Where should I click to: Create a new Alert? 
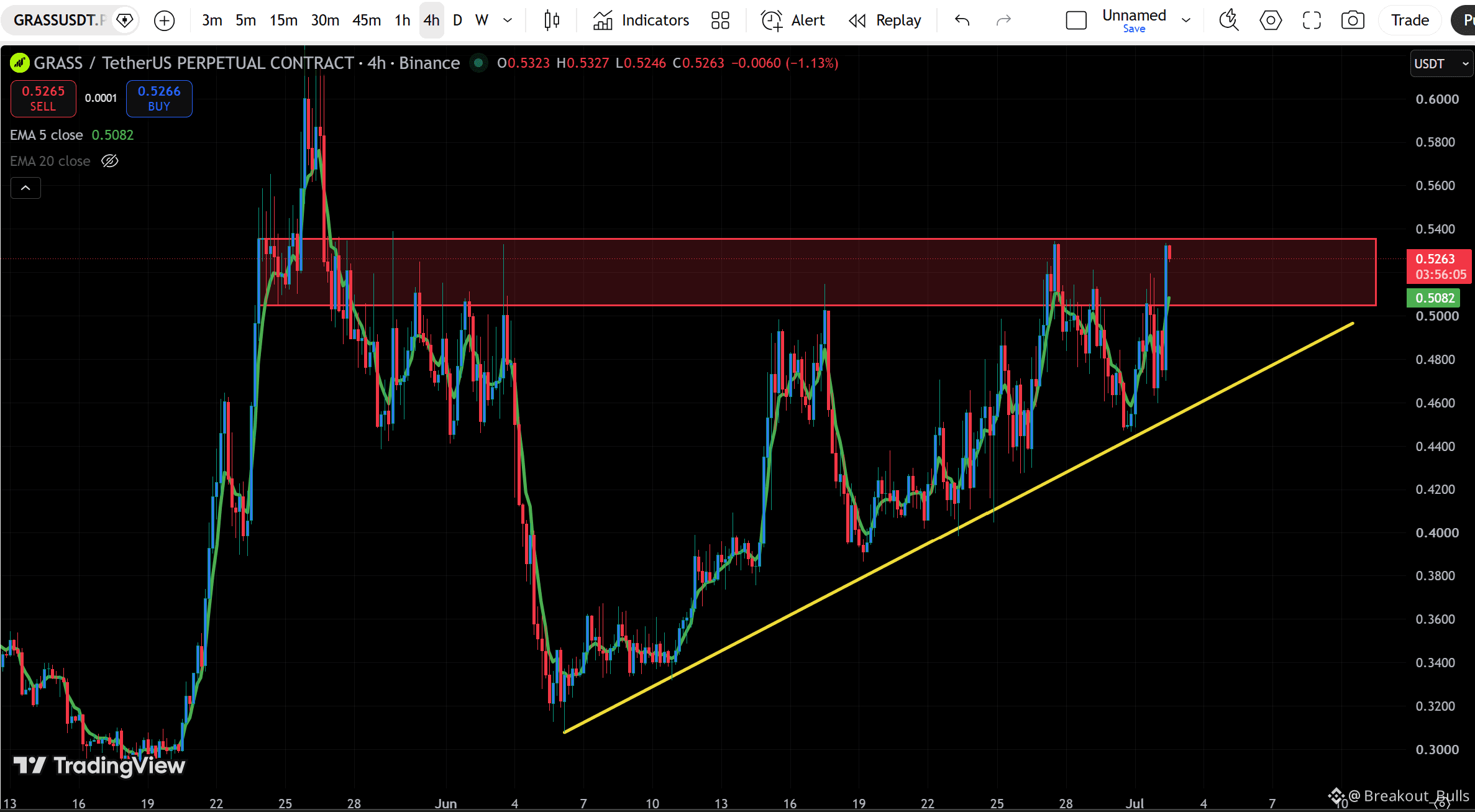point(793,21)
